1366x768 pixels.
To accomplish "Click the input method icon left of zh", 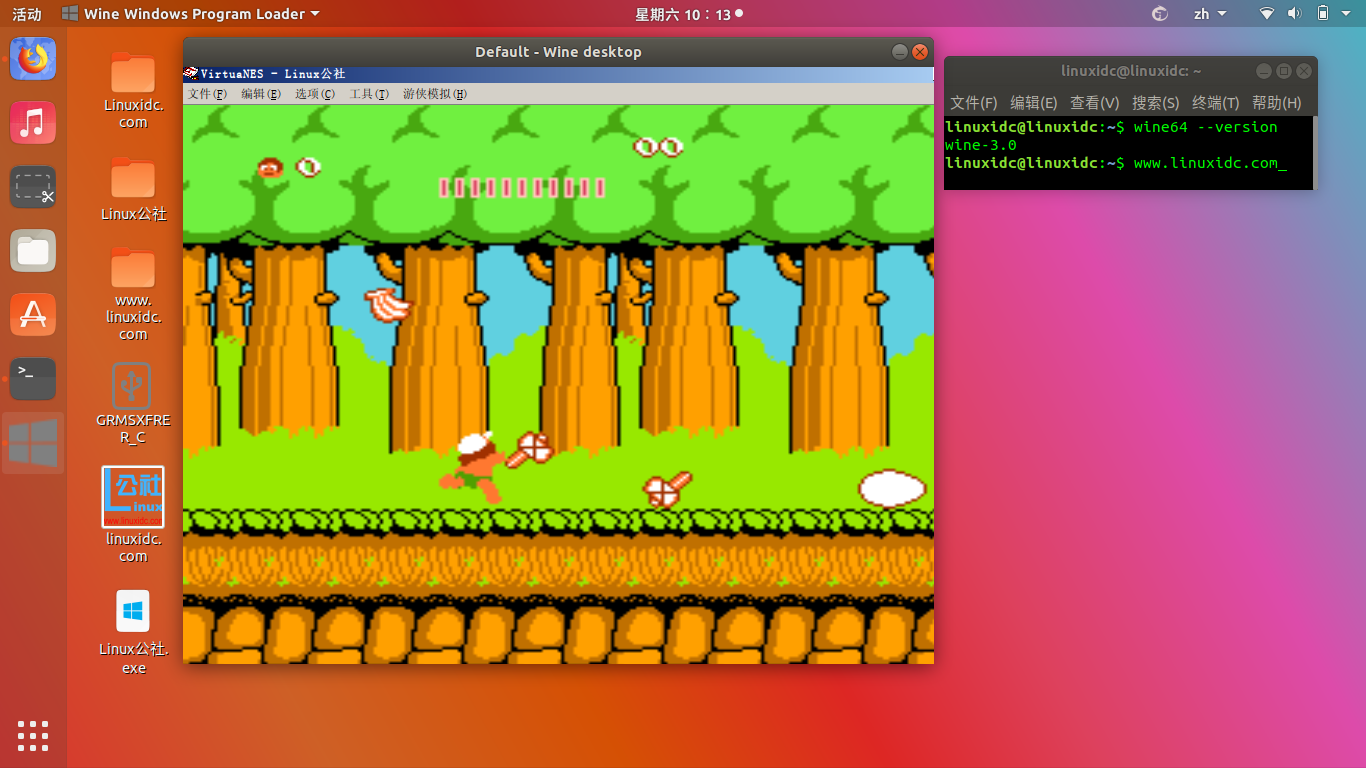I will pos(1160,14).
